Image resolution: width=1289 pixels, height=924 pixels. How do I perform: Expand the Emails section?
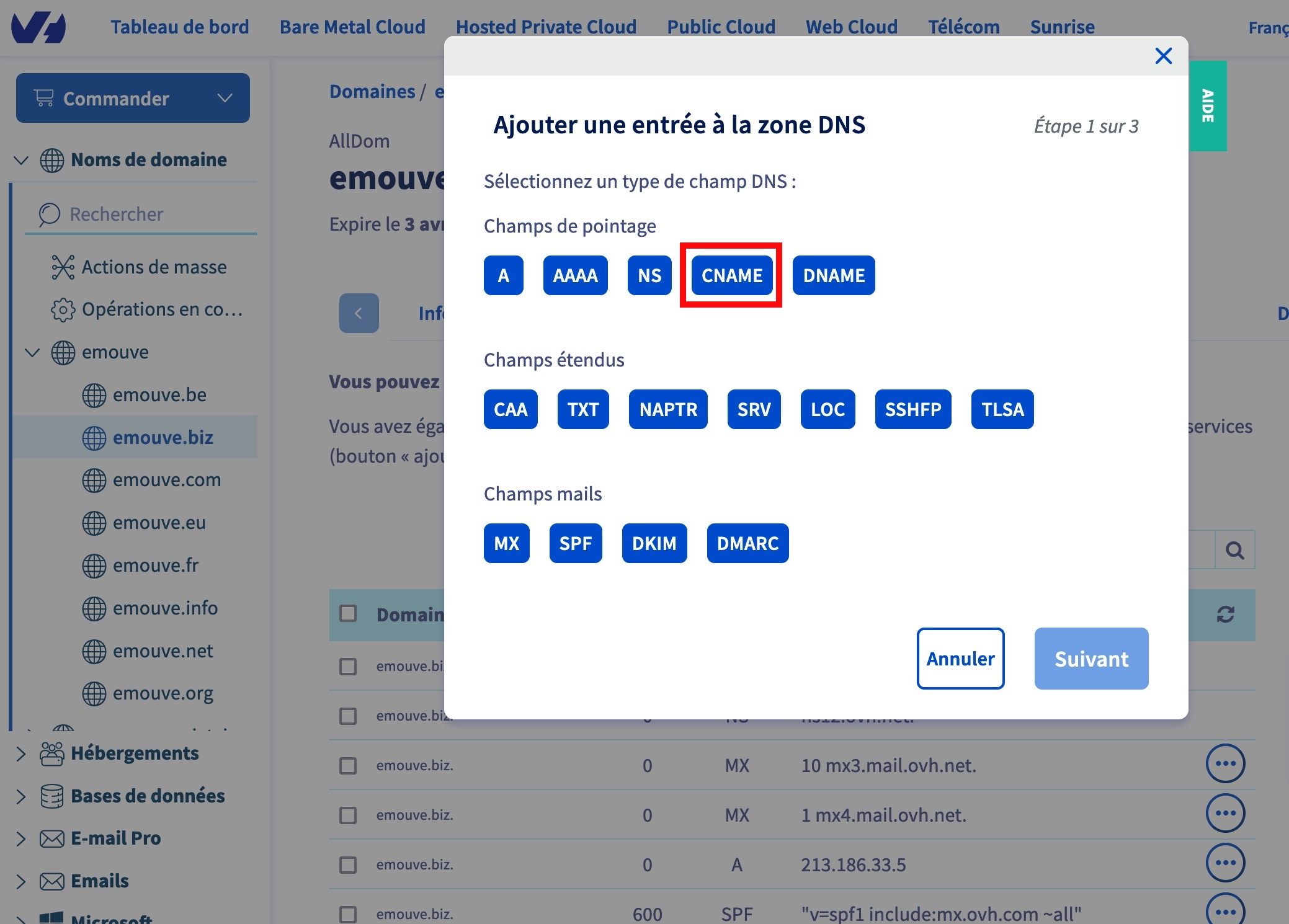(21, 881)
